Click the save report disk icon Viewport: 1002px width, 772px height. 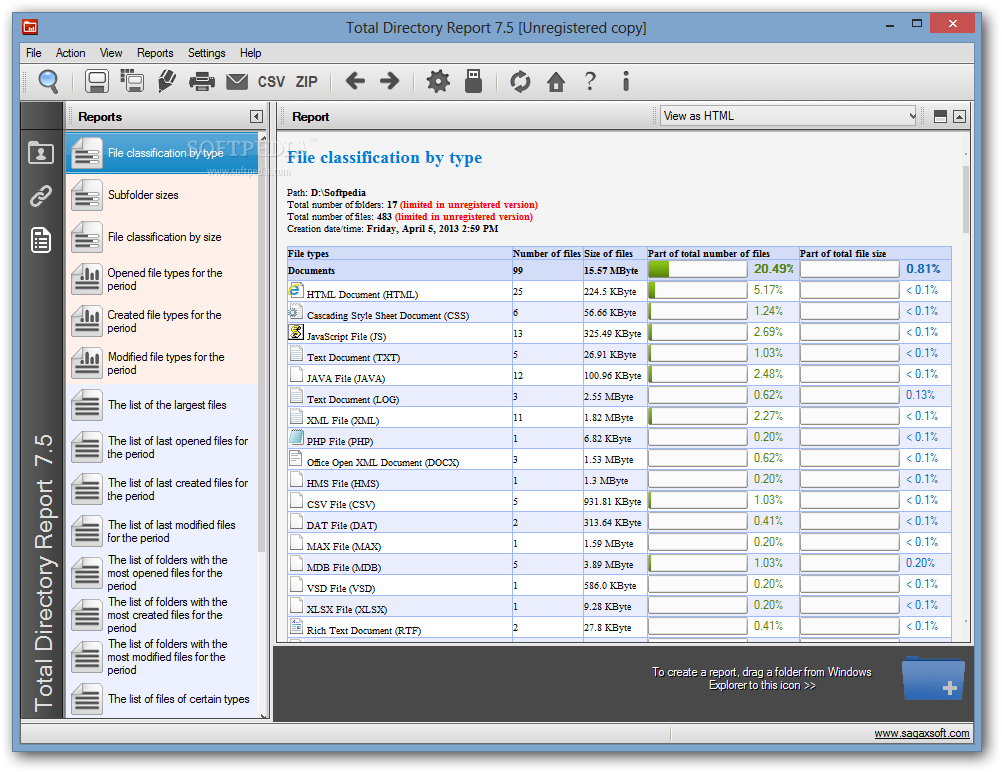pos(96,81)
